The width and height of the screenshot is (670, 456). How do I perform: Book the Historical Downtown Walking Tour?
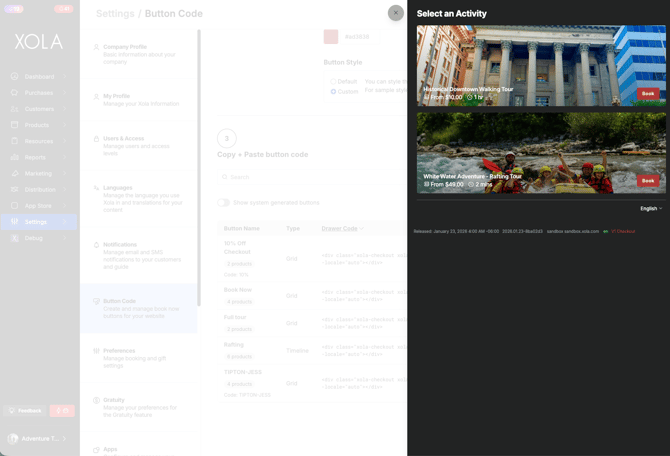pos(648,94)
